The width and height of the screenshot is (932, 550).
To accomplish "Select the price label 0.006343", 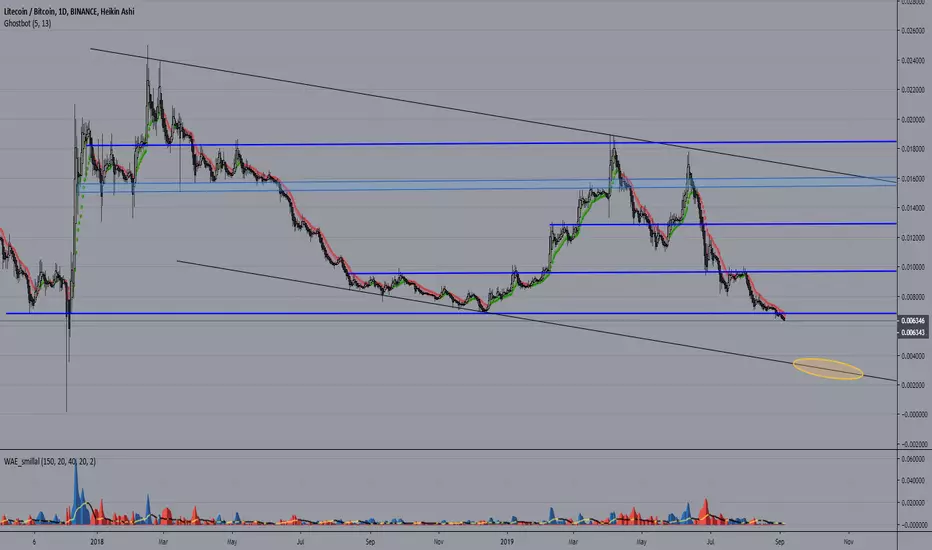I will [x=912, y=332].
